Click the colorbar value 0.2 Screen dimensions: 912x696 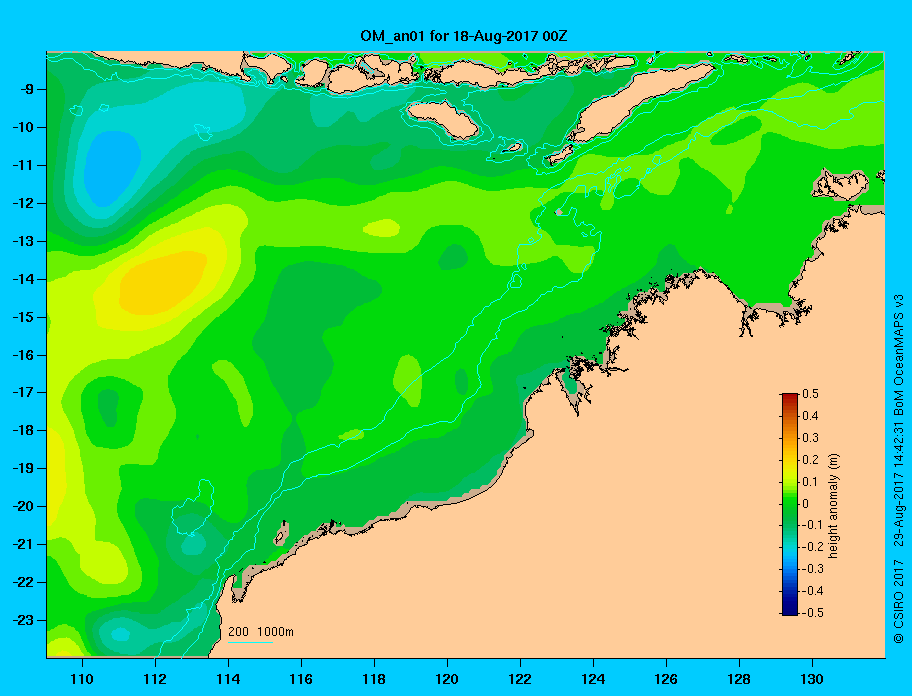[811, 460]
